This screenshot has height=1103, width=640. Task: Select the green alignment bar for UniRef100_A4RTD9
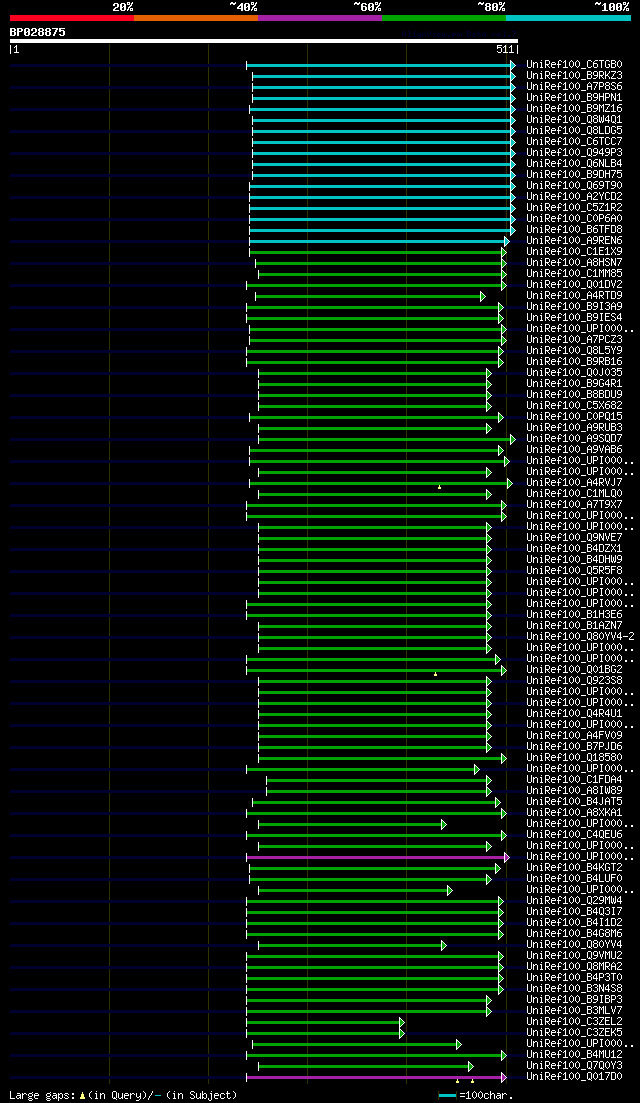tap(370, 296)
